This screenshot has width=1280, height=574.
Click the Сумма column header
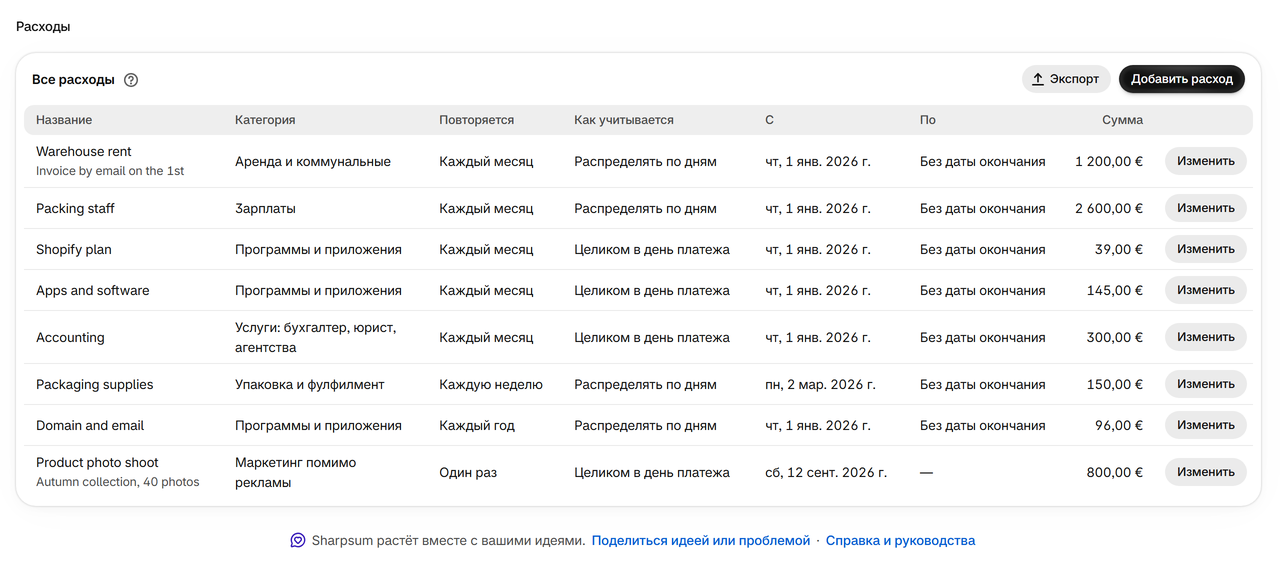1122,120
